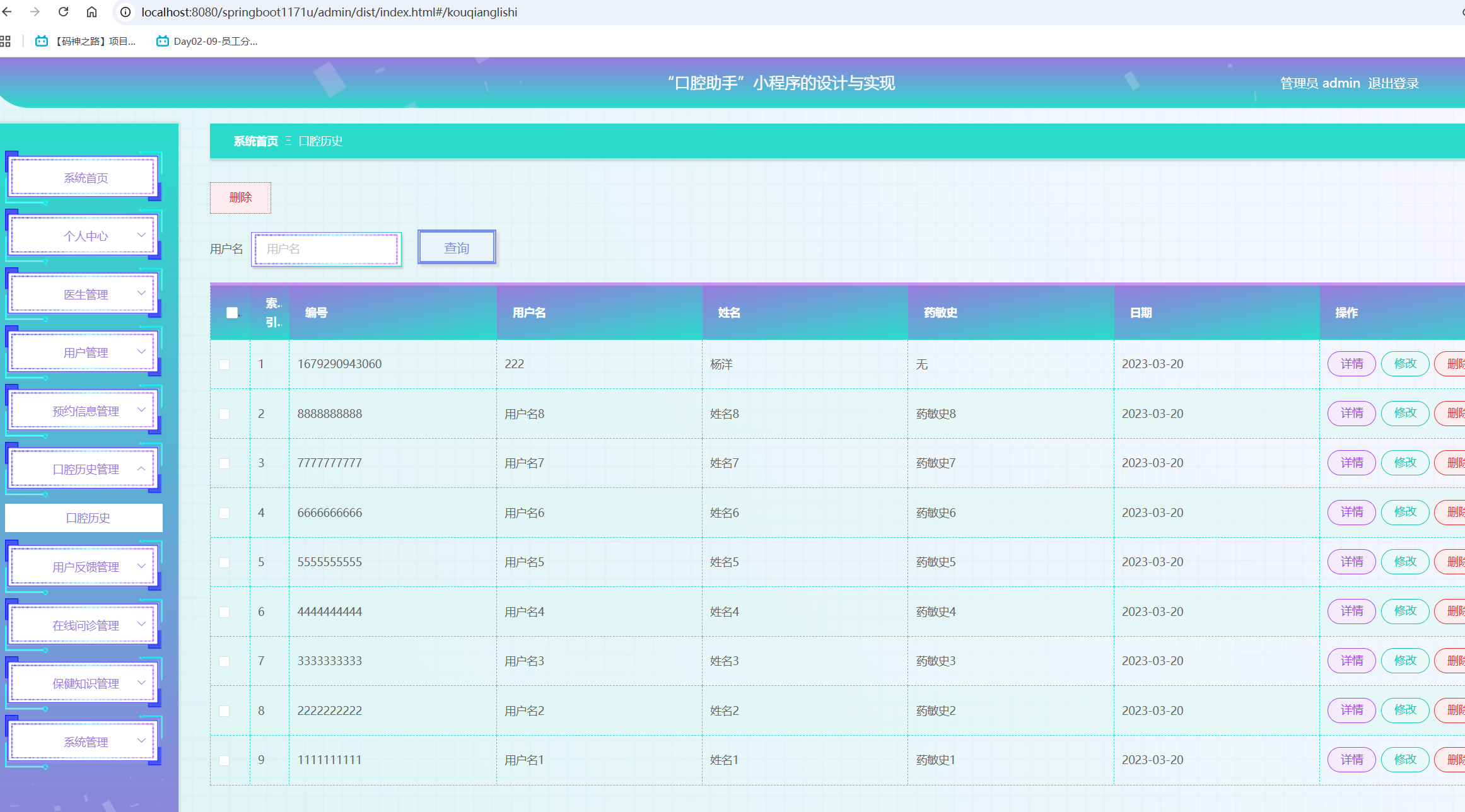The image size is (1465, 812).
Task: Click 详情 for the 杨洋 row
Action: (1351, 364)
